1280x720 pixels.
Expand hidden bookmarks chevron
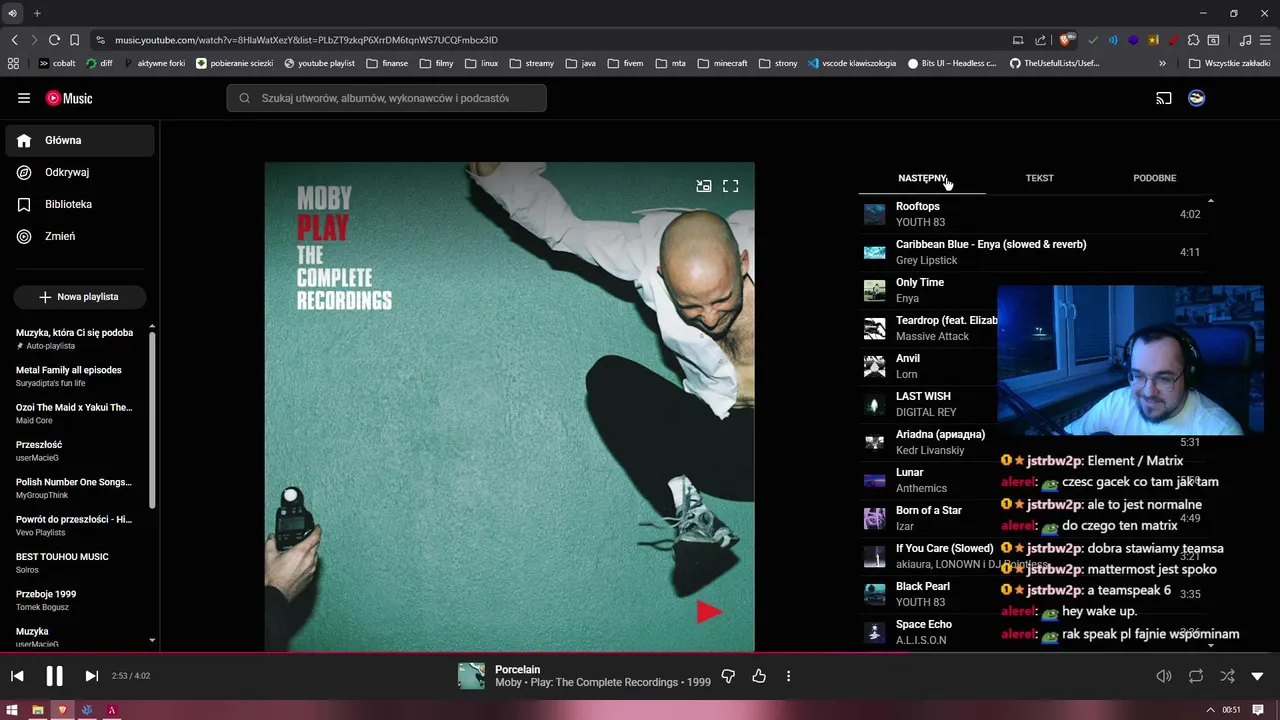[x=1162, y=63]
